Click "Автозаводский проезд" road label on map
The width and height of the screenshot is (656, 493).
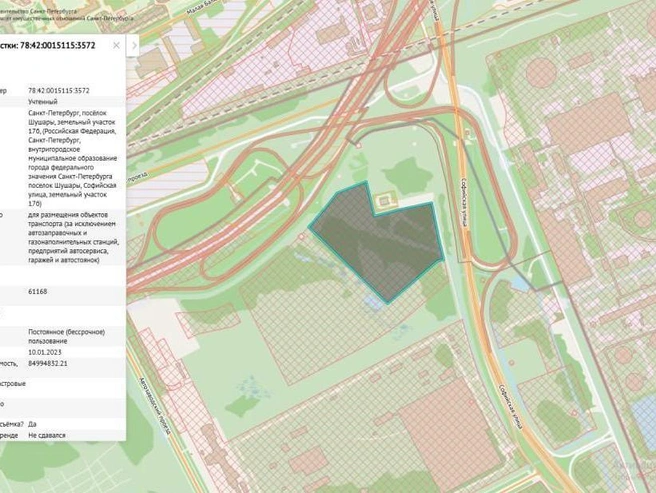coord(154,407)
